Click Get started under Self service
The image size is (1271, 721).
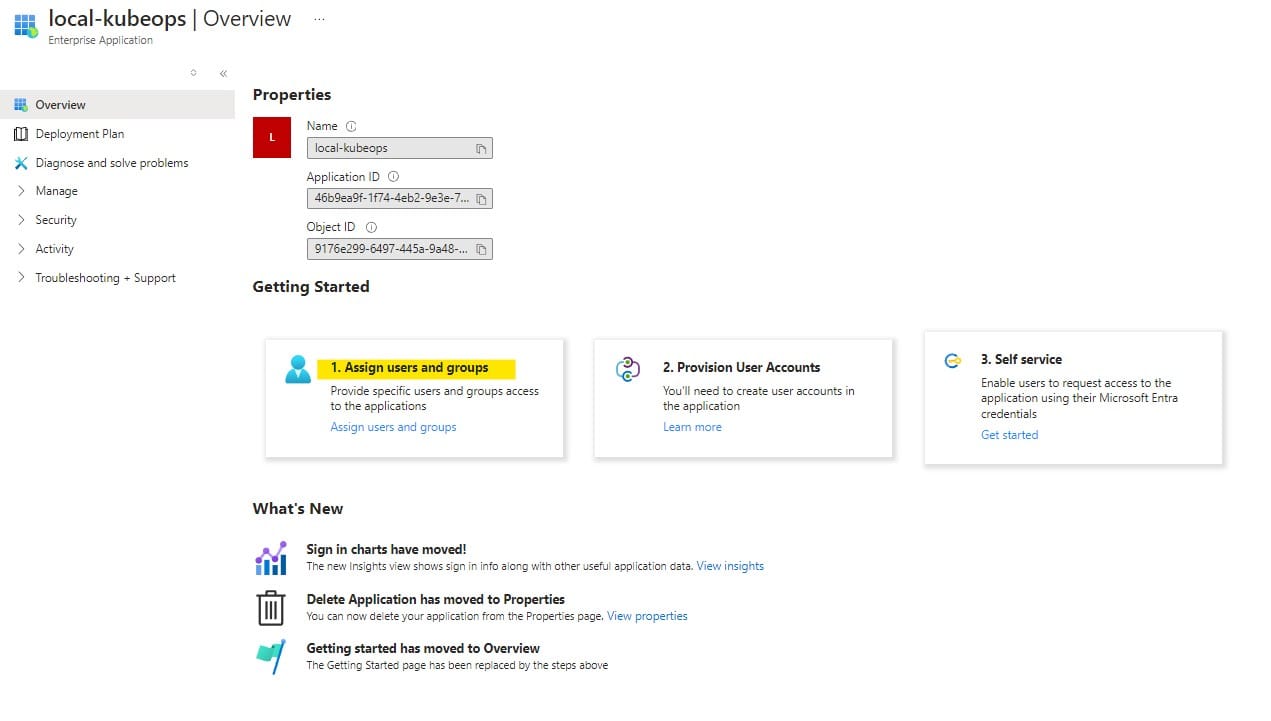[x=1009, y=435]
